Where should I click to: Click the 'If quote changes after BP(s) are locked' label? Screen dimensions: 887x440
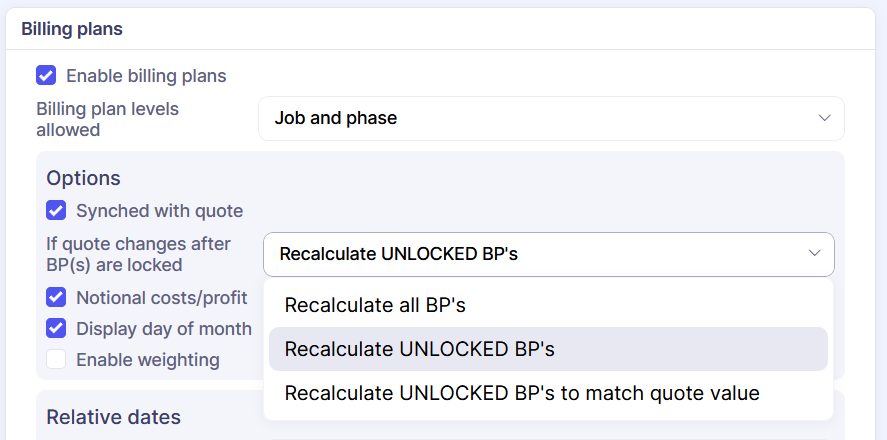click(138, 254)
